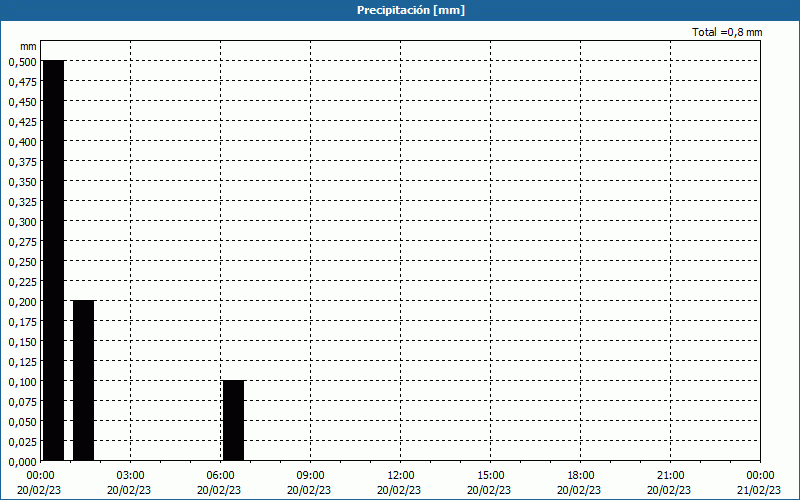
Task: Click the 09:00 time axis label
Action: point(310,476)
